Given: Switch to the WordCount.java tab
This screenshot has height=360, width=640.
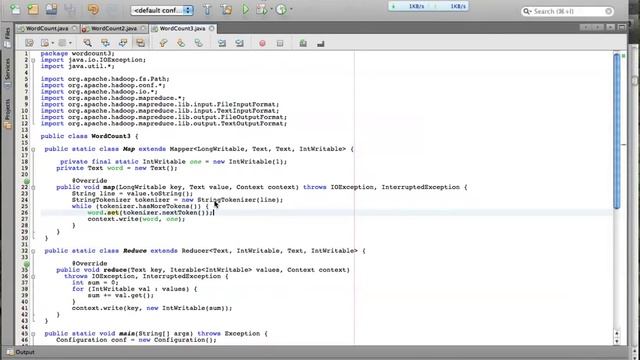Looking at the screenshot, I should click(x=47, y=29).
